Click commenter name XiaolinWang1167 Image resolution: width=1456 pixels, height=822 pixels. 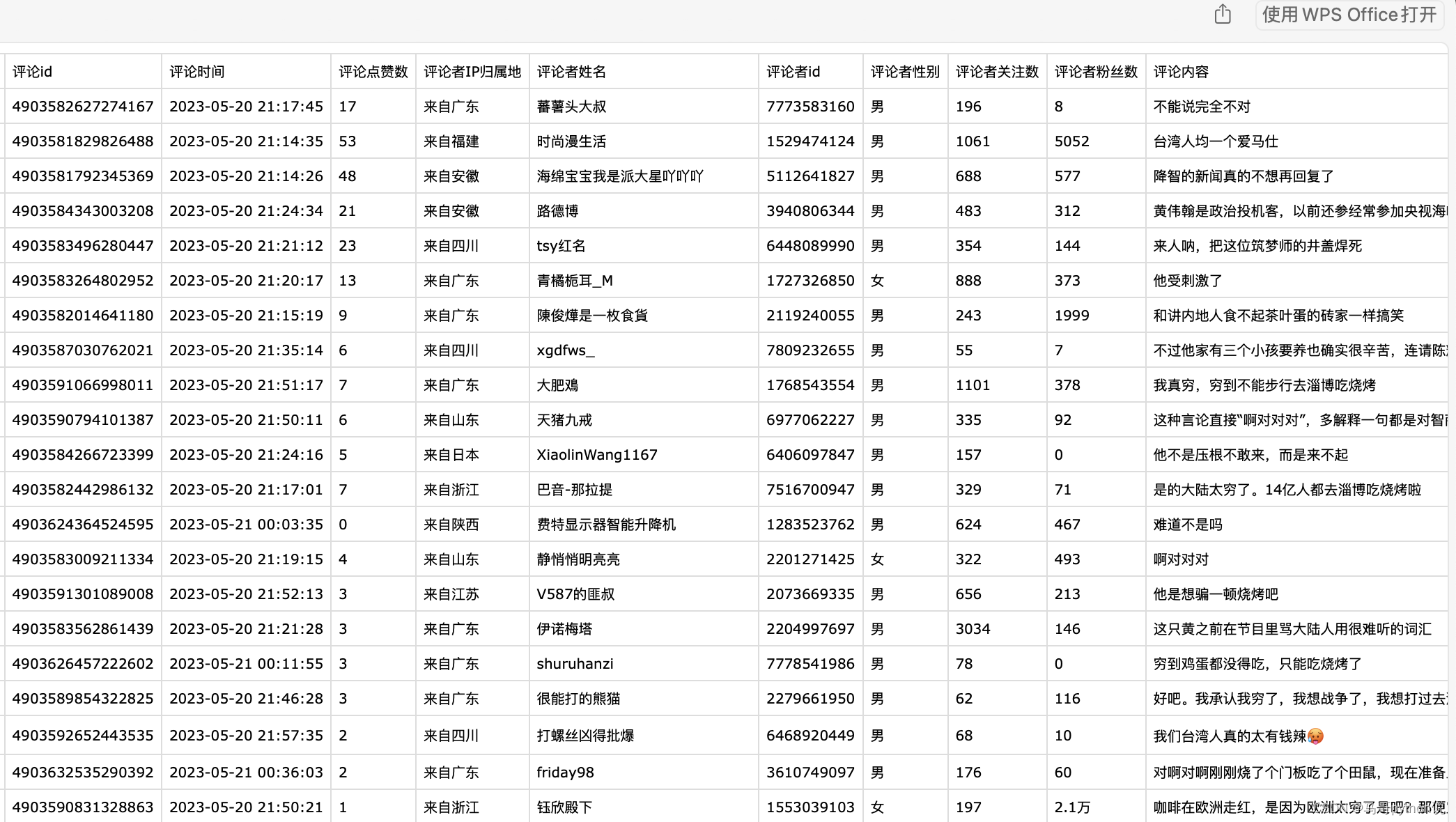coord(597,455)
